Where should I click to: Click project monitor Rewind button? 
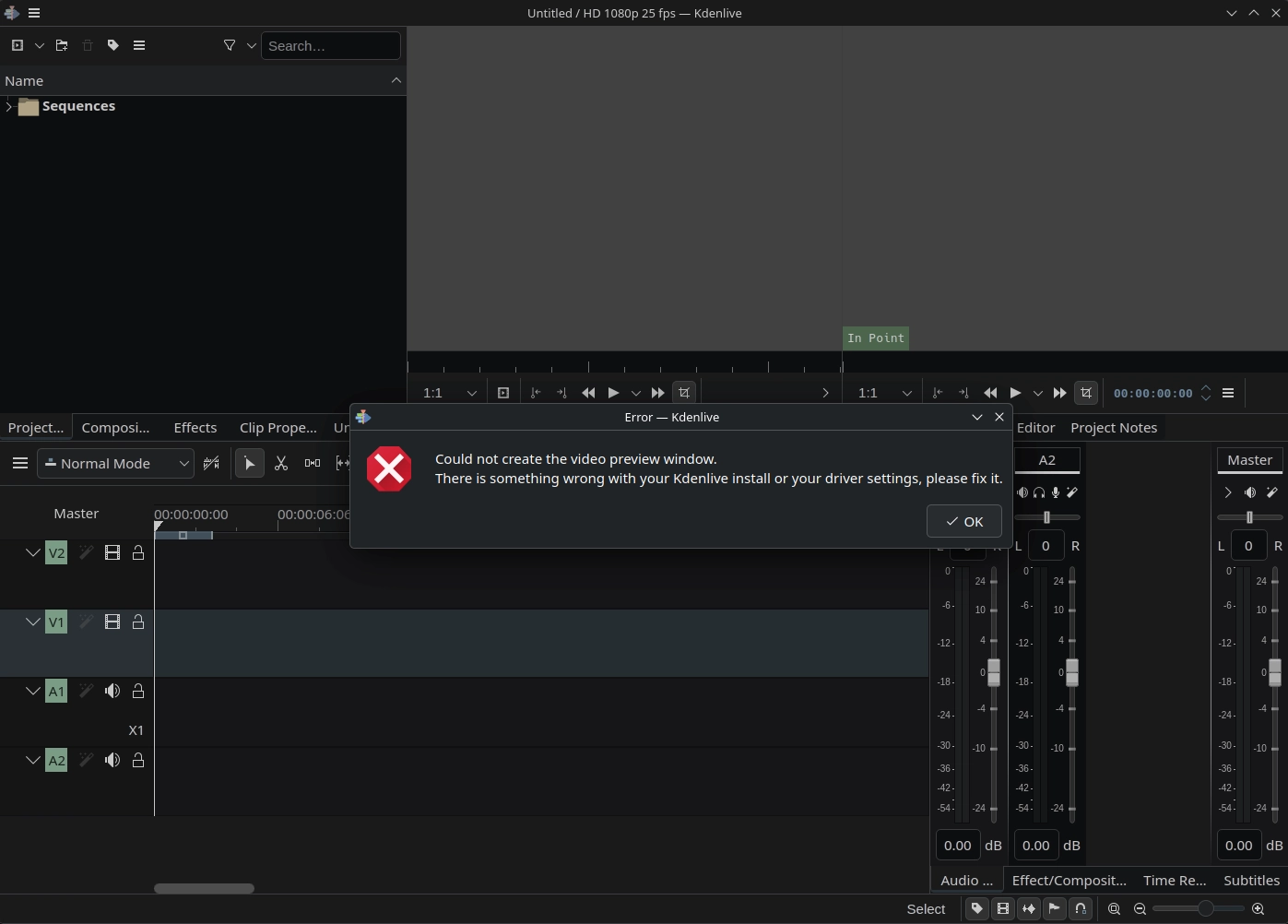point(990,393)
